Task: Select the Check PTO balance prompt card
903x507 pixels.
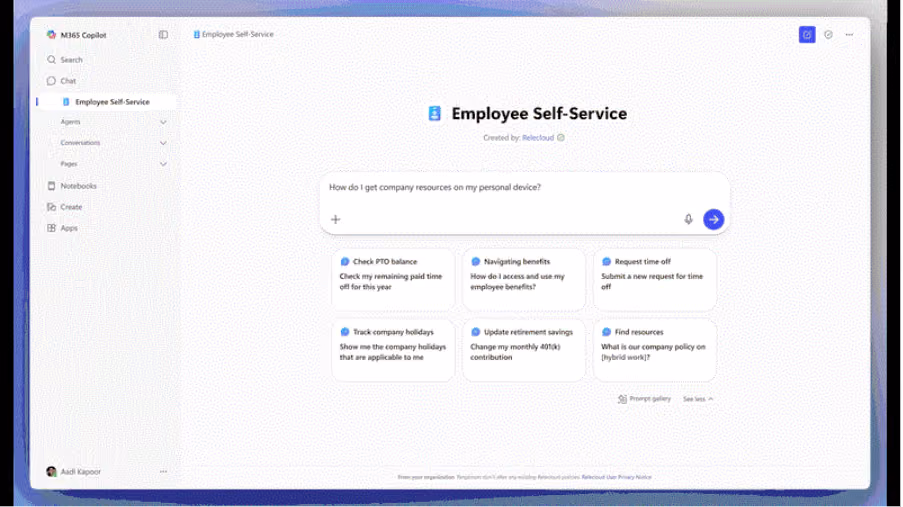Action: pos(393,280)
